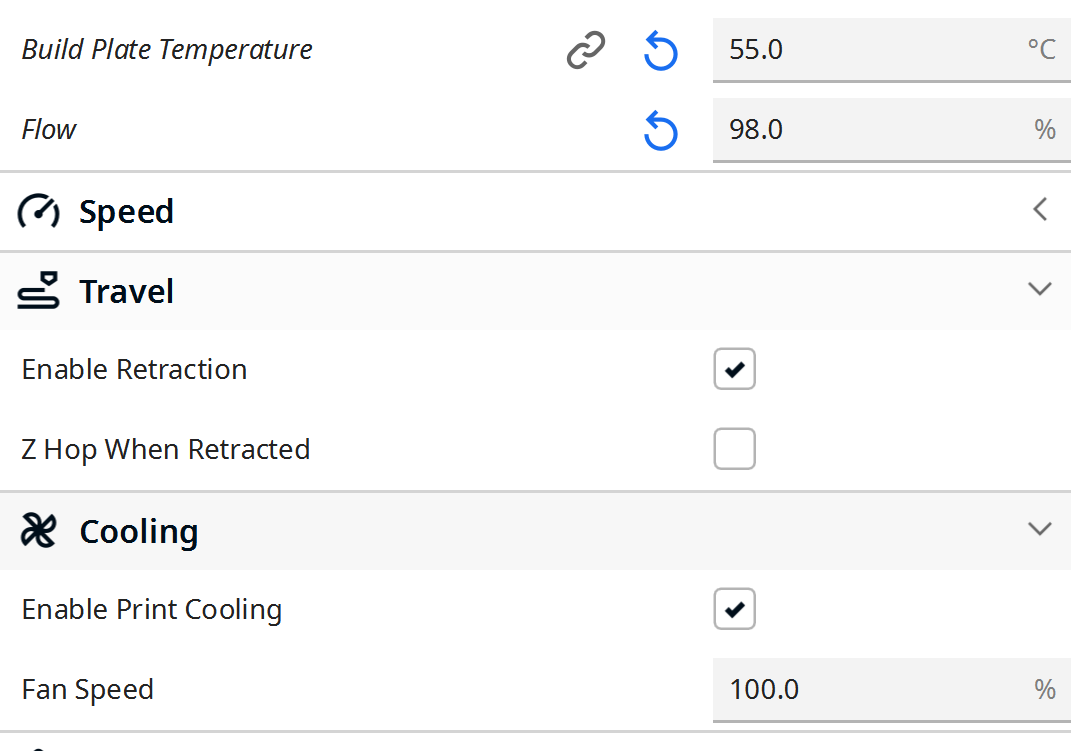Reset the Flow value with the blue arrow
Viewport: 1084px width, 751px height.
pyautogui.click(x=660, y=130)
